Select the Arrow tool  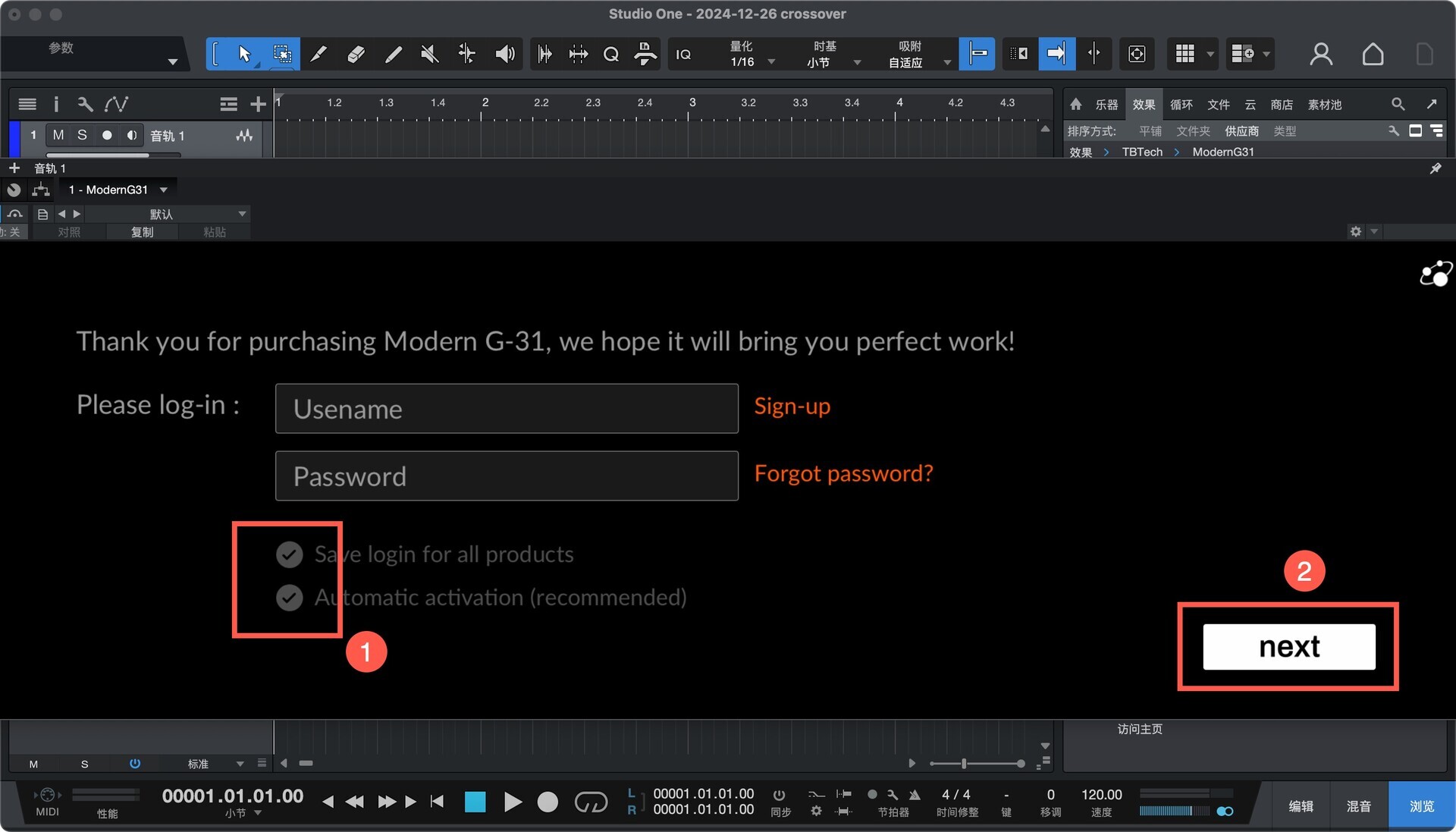tap(244, 54)
